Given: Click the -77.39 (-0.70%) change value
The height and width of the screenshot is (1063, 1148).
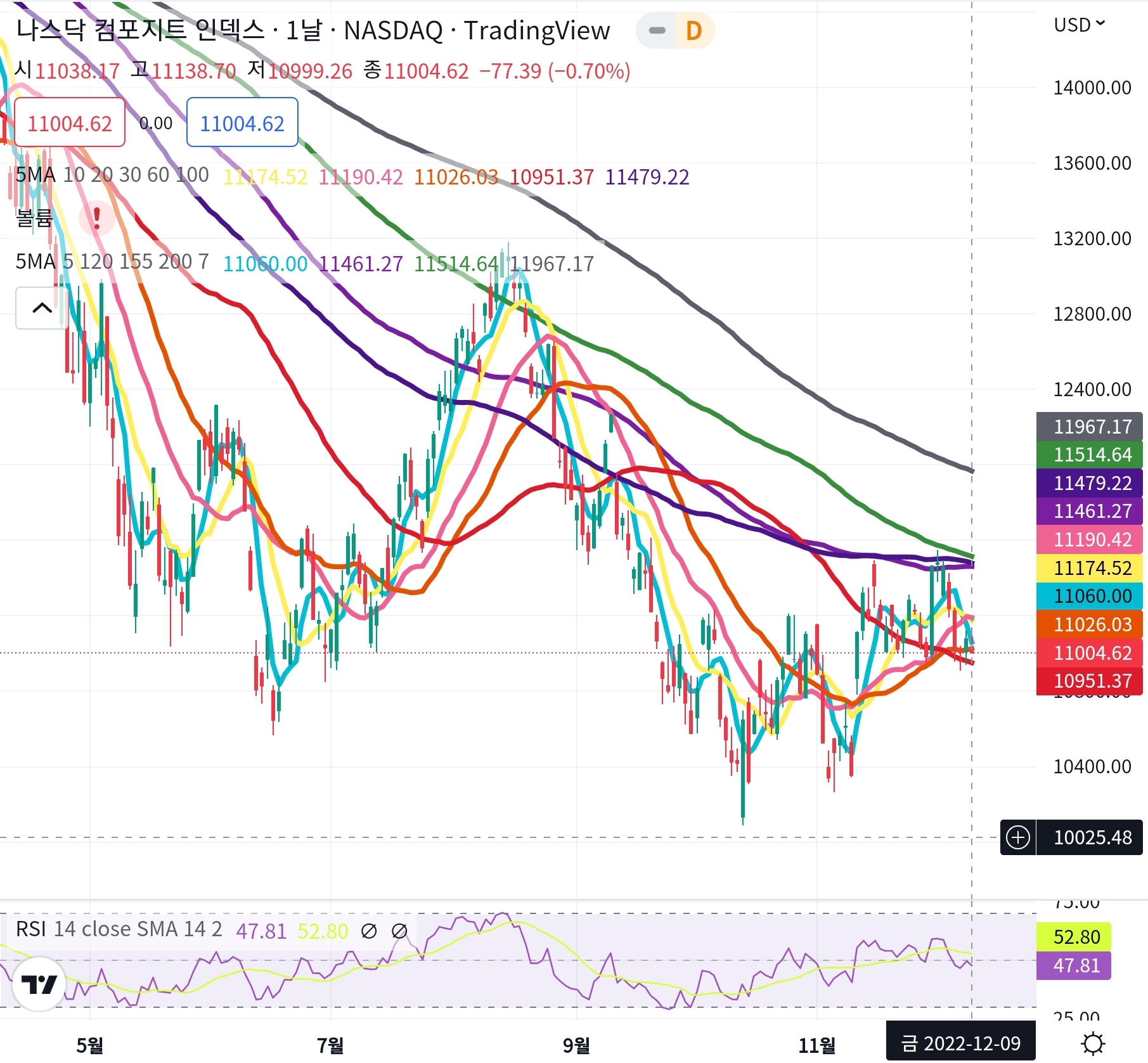Looking at the screenshot, I should [555, 71].
